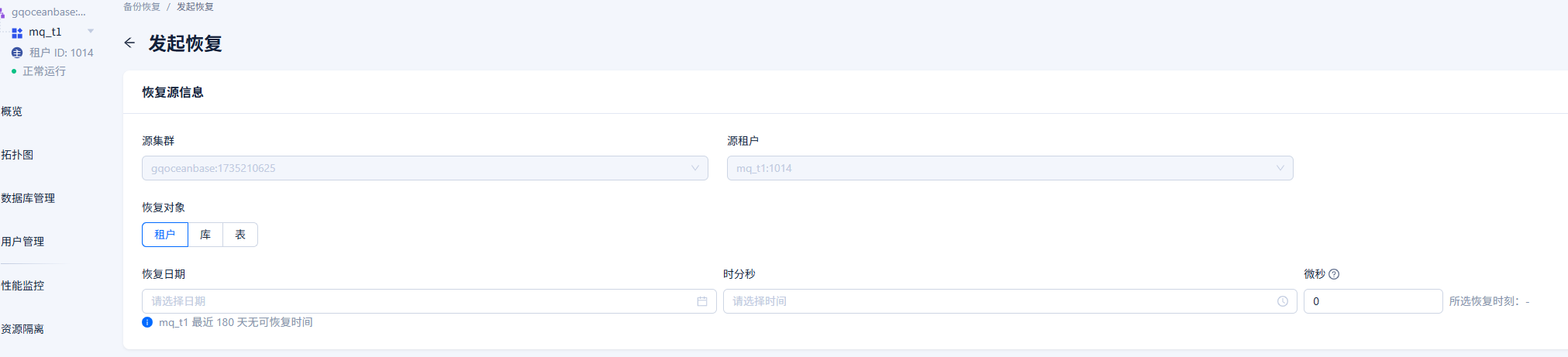Click the clock icon in 时分秒 field
1568x357 pixels.
1283,301
